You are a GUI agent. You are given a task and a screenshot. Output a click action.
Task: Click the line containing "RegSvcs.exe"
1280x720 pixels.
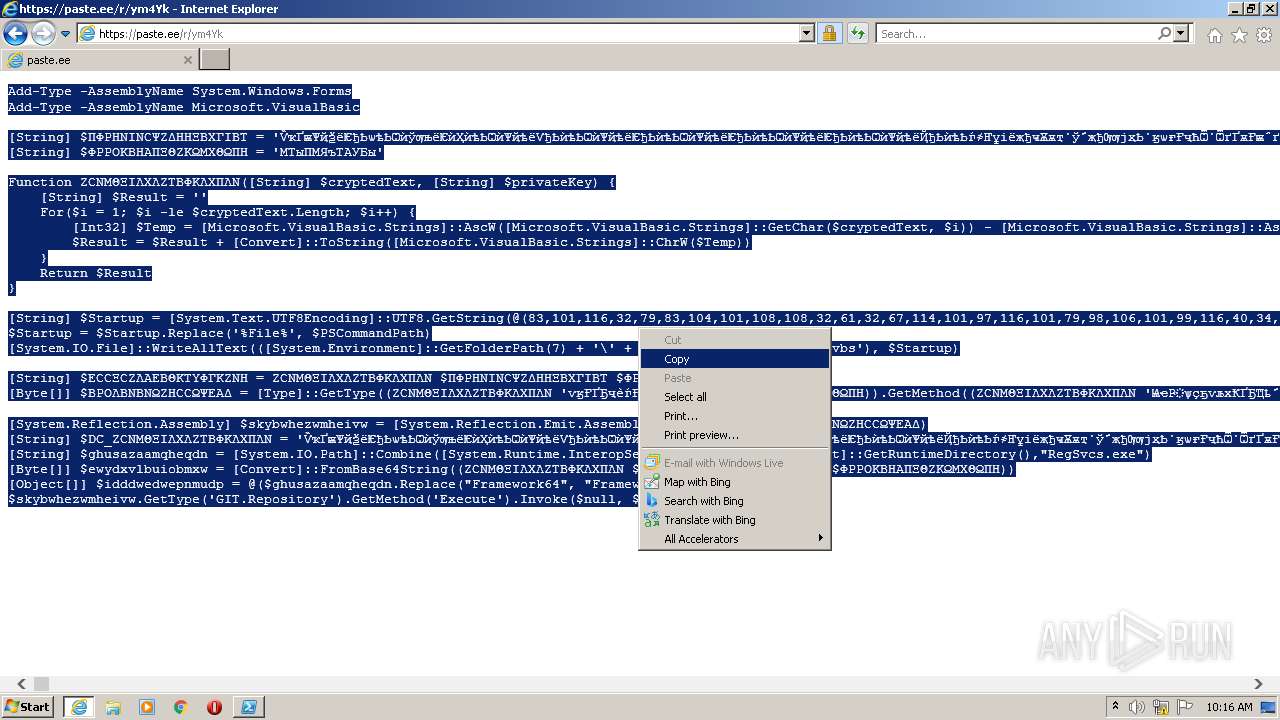click(x=580, y=454)
